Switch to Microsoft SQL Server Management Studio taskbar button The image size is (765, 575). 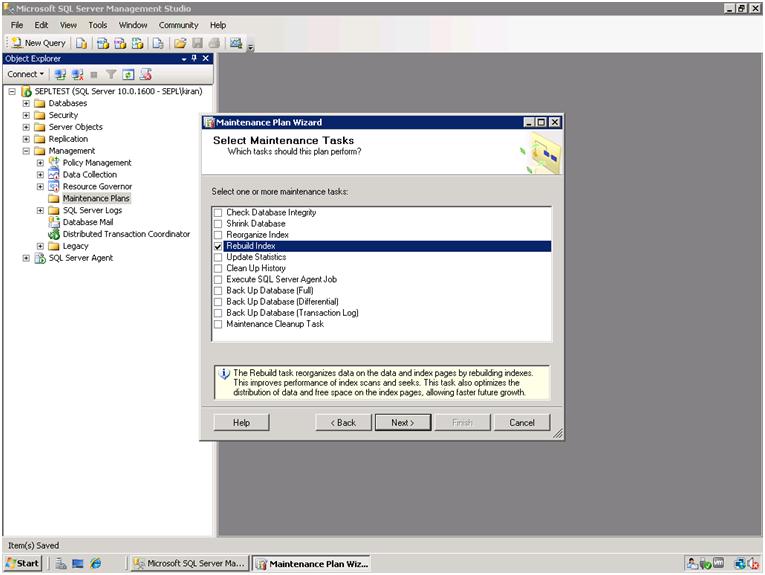point(191,563)
